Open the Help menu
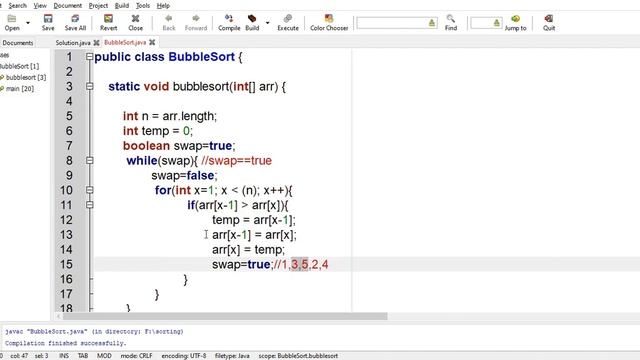The width and height of the screenshot is (640, 360). [x=163, y=6]
